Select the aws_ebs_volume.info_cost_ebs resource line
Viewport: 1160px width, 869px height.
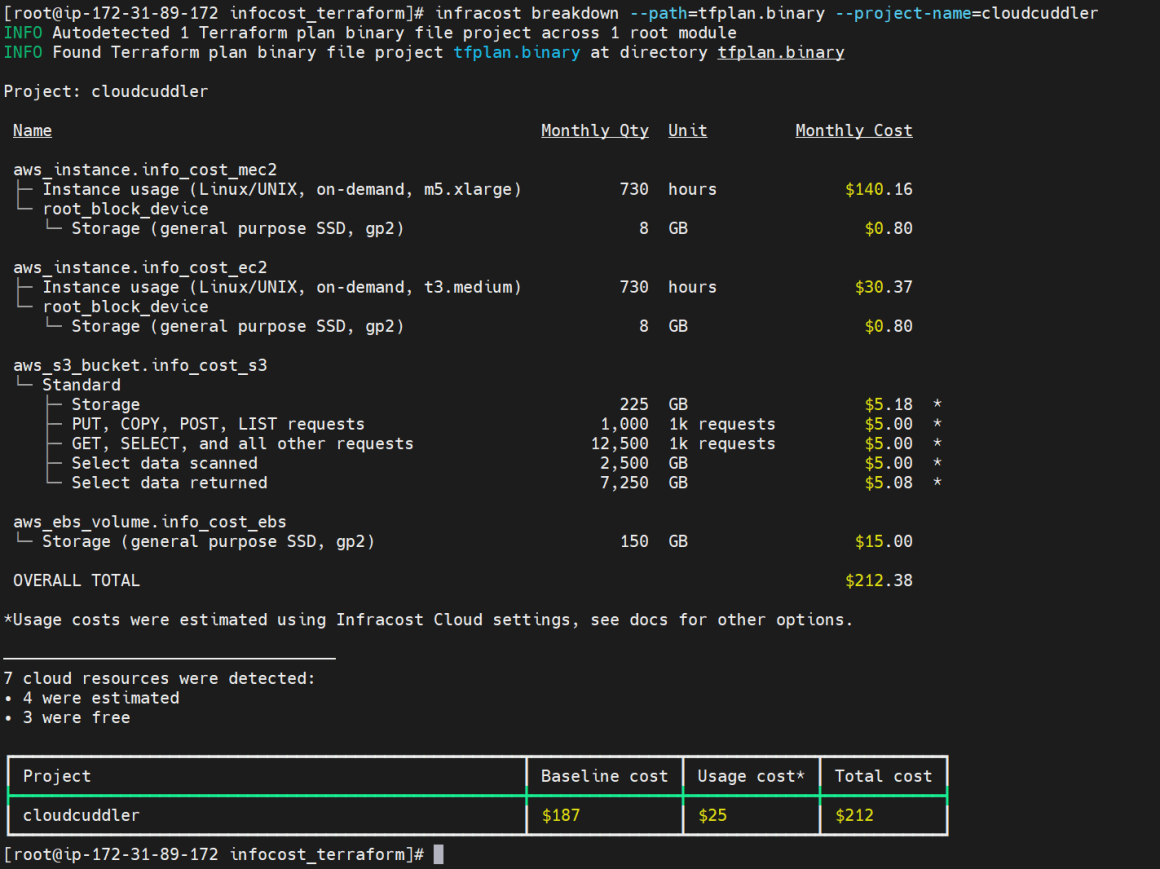pyautogui.click(x=149, y=522)
